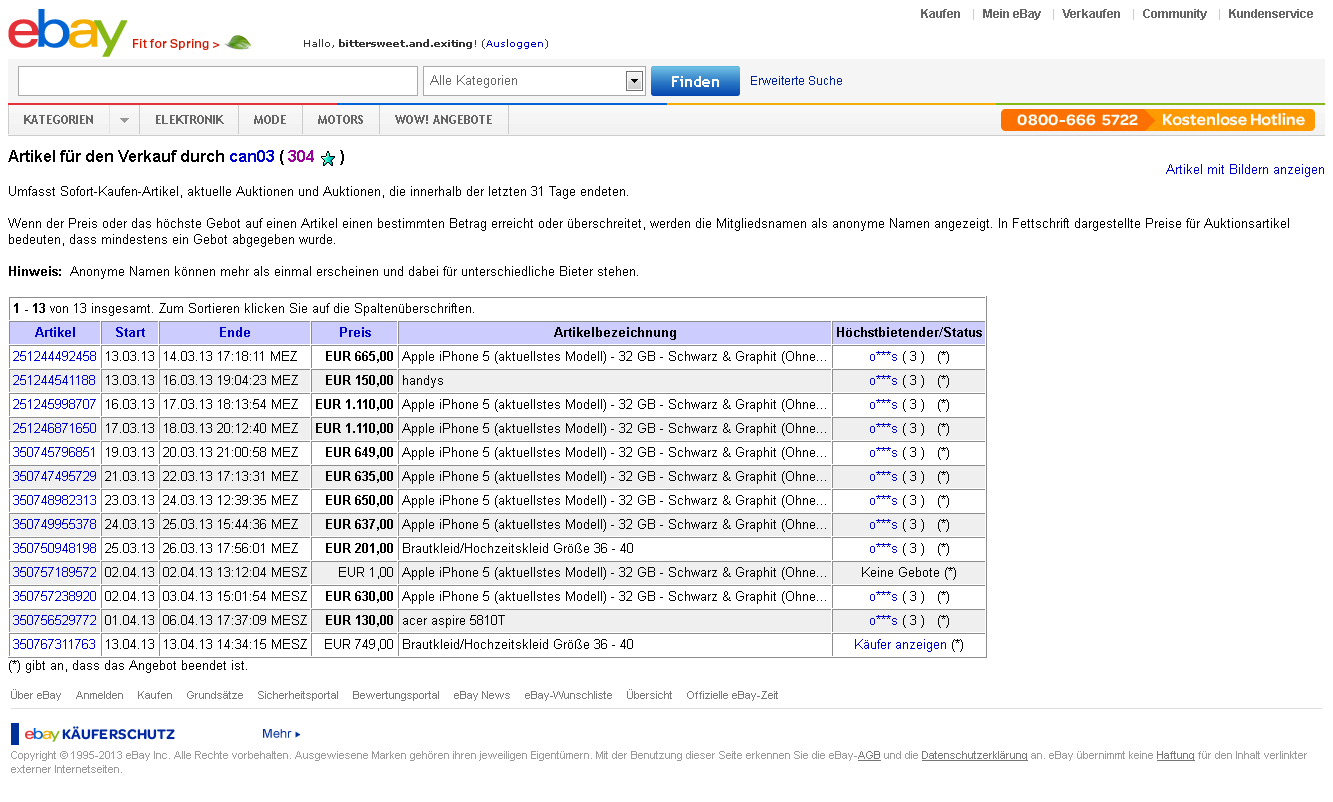
Task: Open item 350756529772
Action: [x=55, y=621]
